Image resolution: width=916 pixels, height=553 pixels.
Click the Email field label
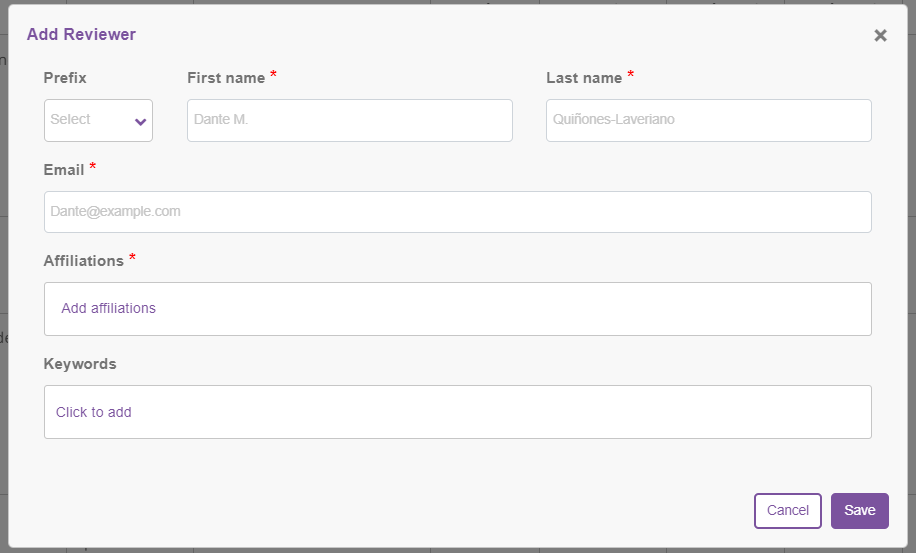coord(64,170)
